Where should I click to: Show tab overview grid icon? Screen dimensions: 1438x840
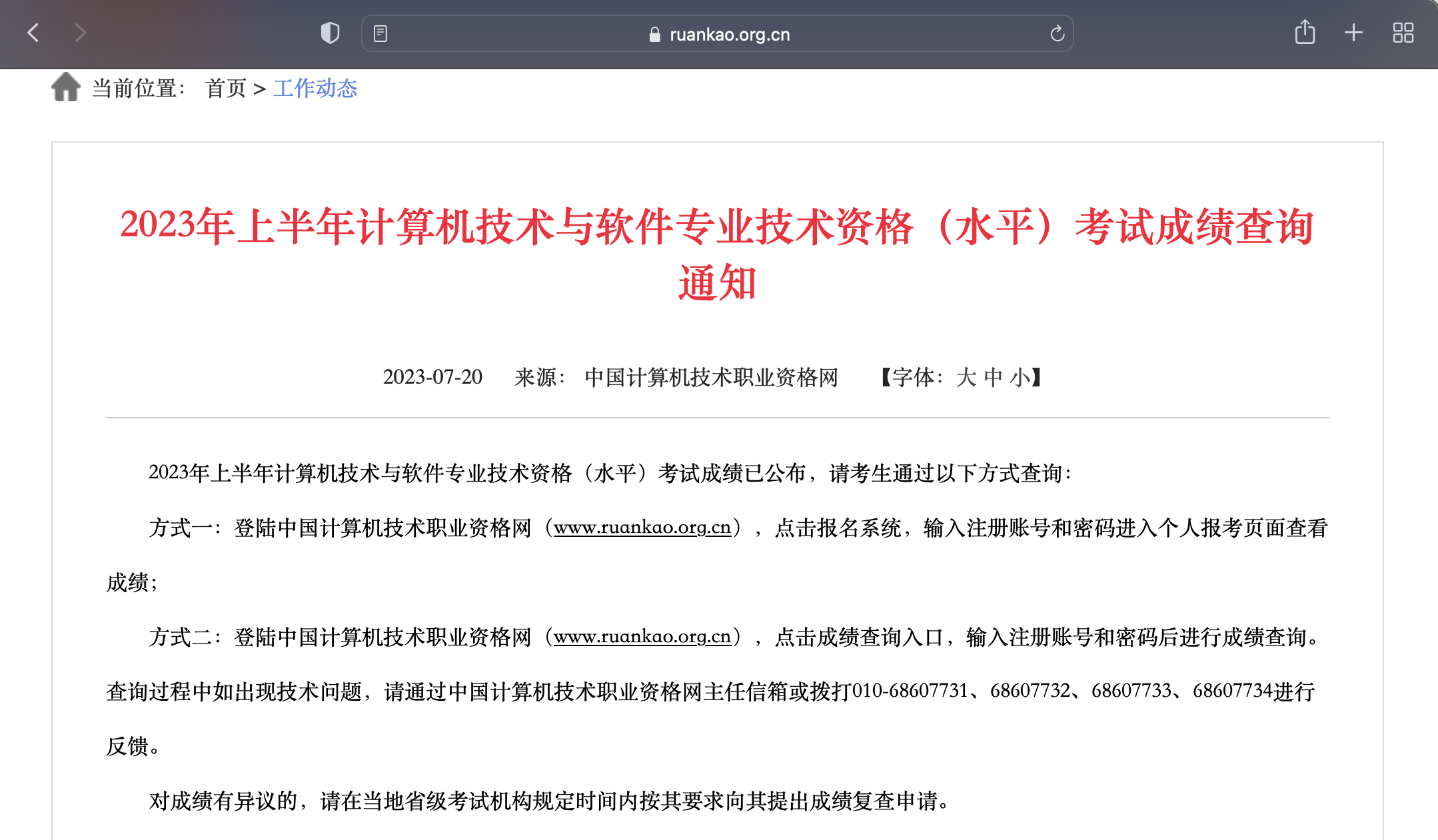1403,33
